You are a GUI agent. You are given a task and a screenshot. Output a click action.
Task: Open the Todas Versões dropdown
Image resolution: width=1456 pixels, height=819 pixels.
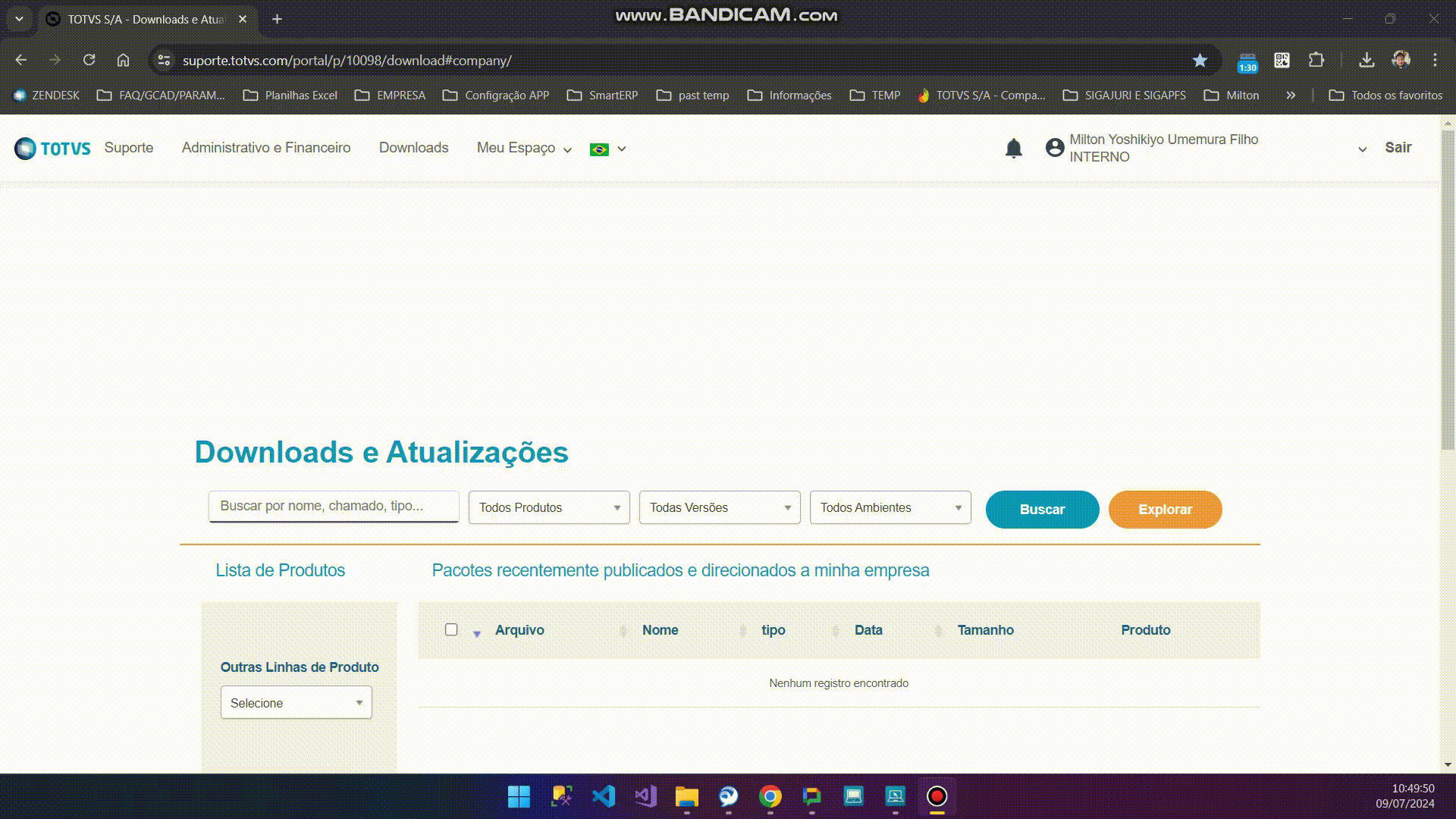tap(720, 507)
